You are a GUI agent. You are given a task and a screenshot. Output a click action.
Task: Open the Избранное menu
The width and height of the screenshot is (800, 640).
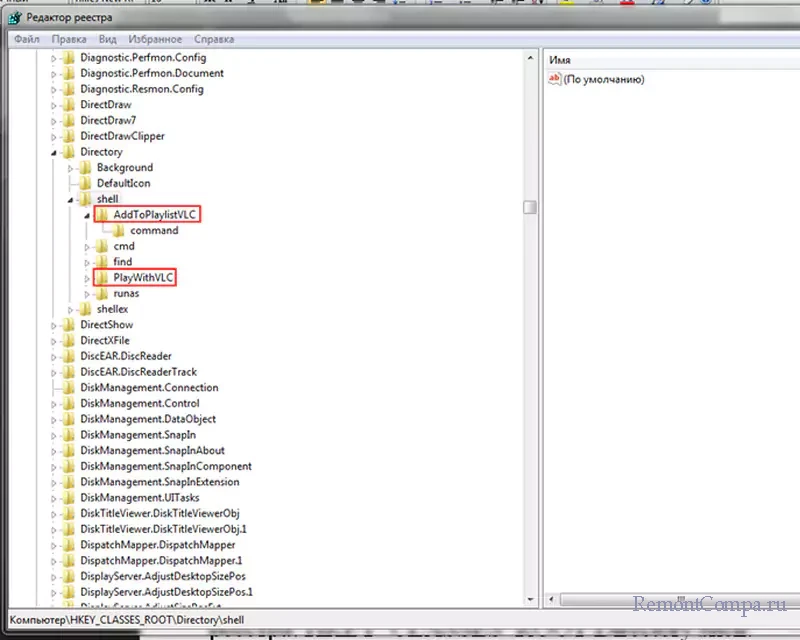coord(157,39)
